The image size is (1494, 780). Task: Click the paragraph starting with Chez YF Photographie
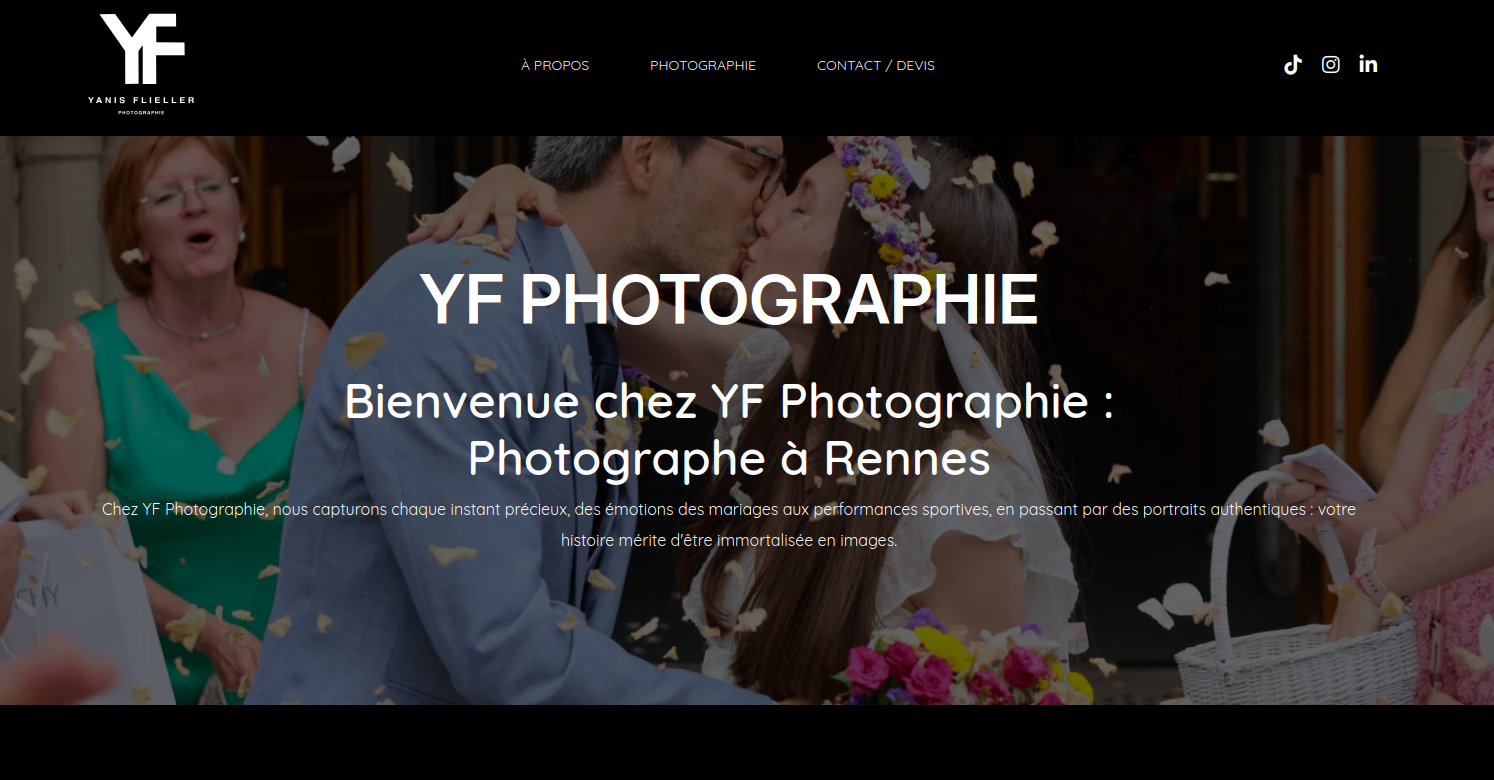tap(729, 525)
